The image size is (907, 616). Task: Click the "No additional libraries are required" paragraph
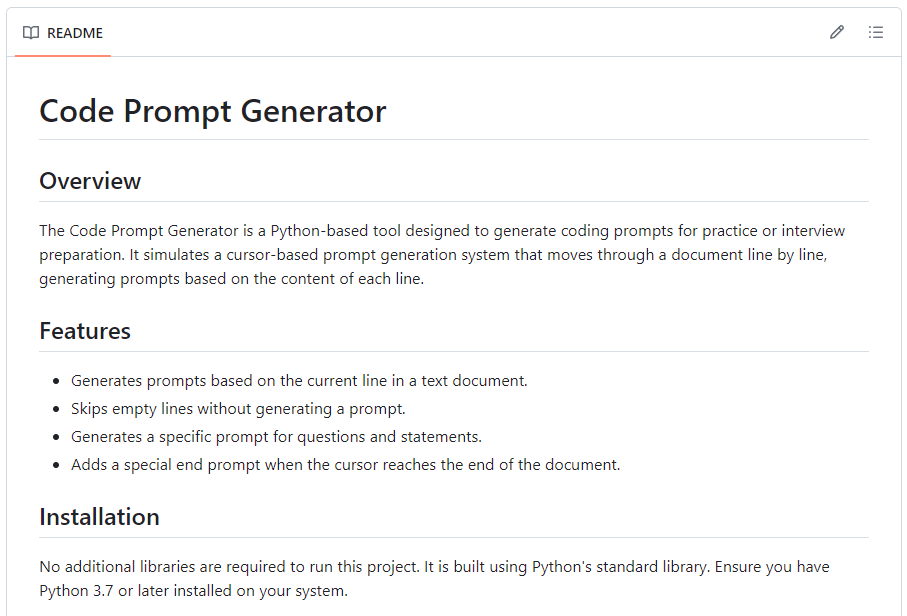(x=434, y=567)
